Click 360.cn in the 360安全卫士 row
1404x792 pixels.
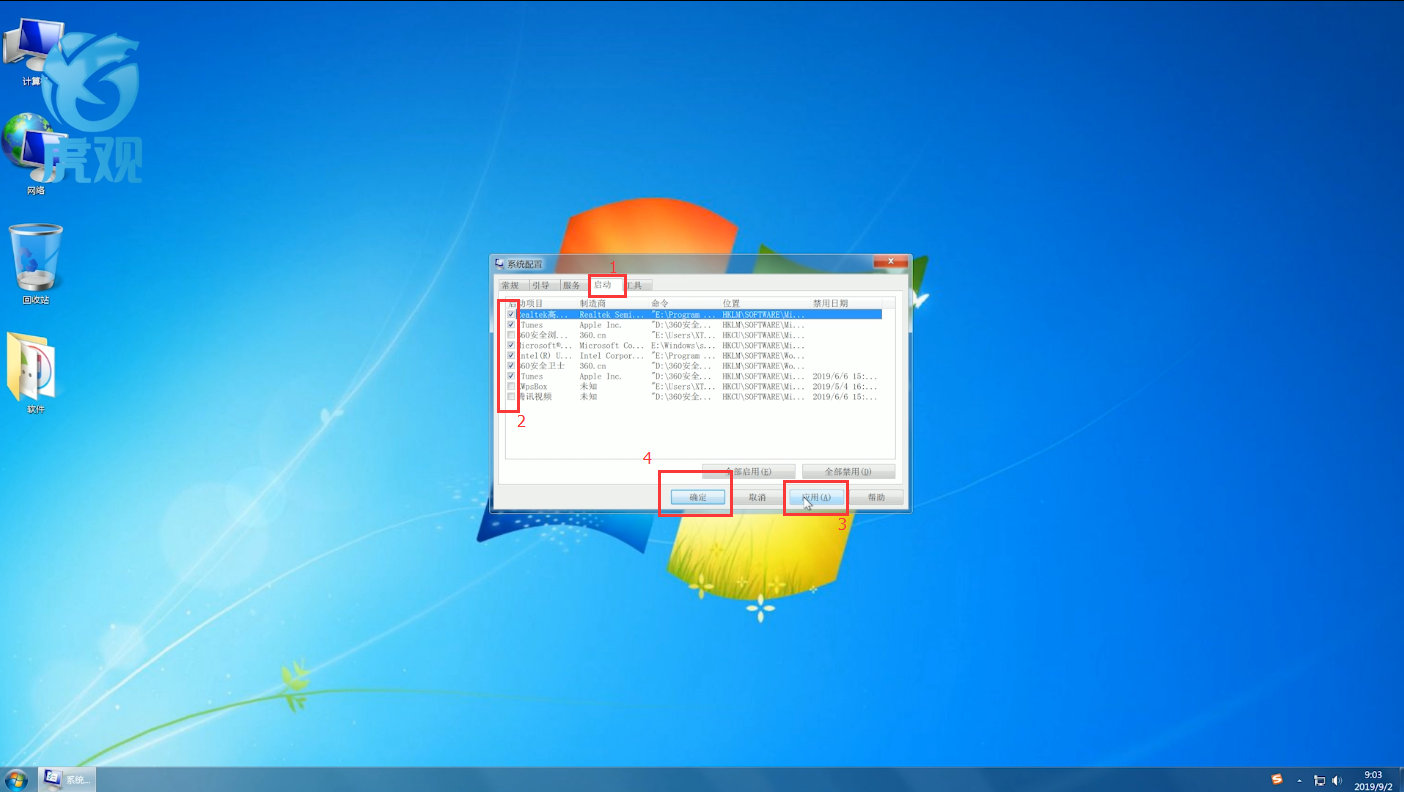click(593, 366)
